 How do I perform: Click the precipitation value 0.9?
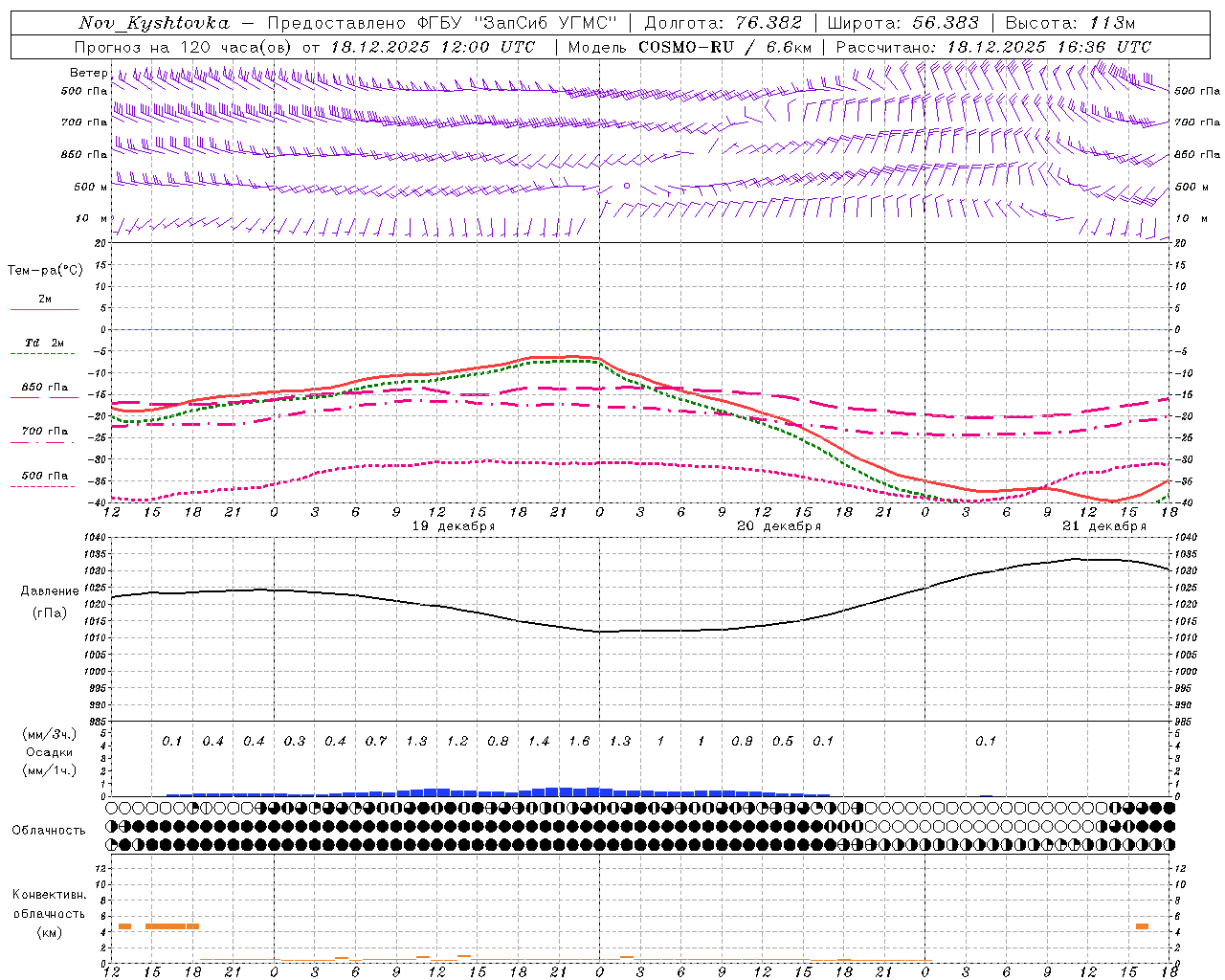[x=742, y=742]
